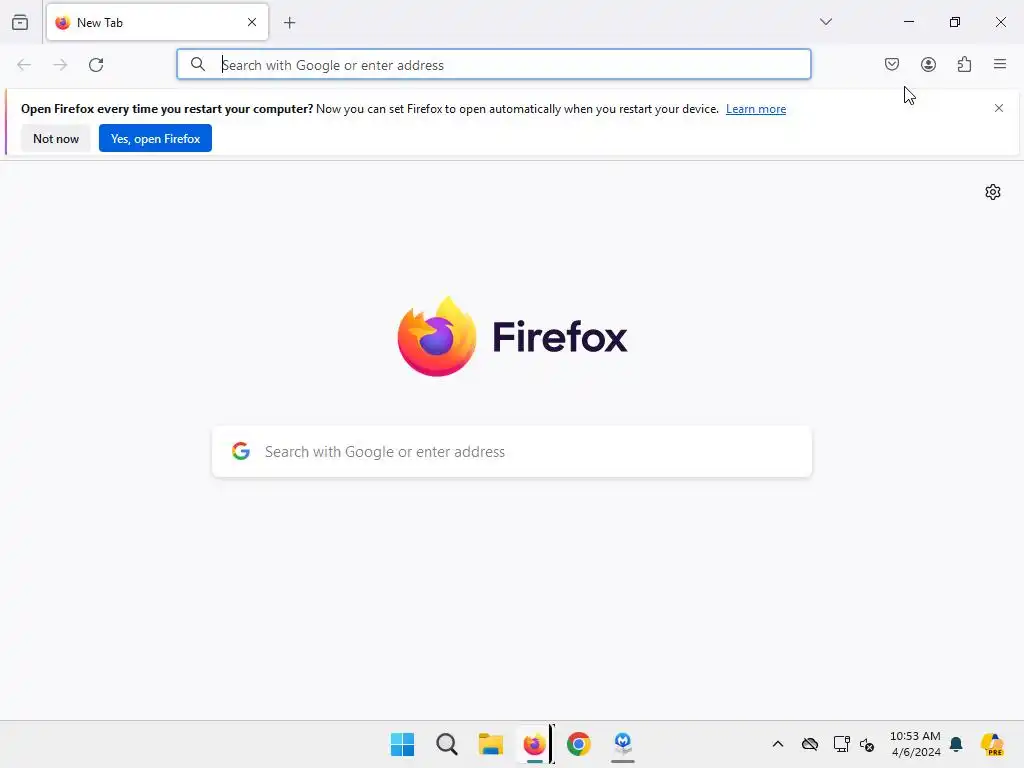The width and height of the screenshot is (1024, 768).
Task: Select the New Tab tab
Action: click(157, 22)
